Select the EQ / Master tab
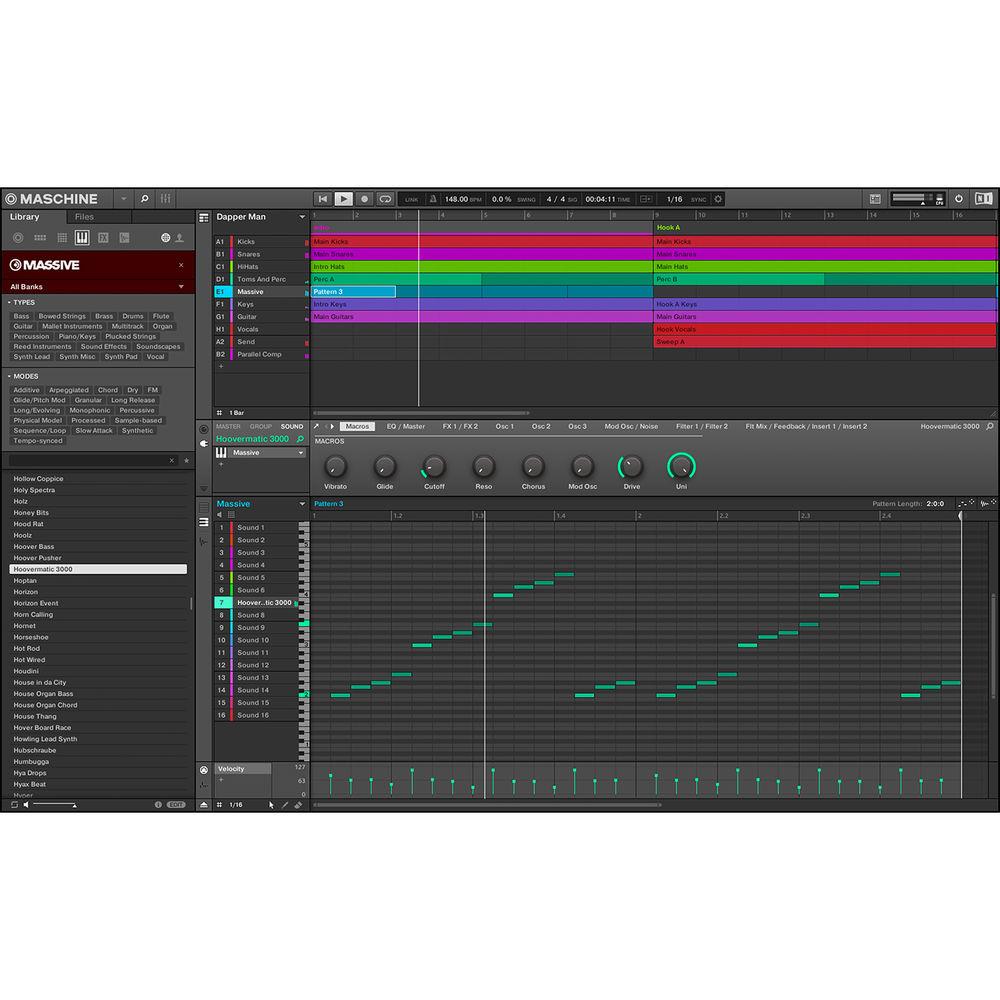 click(406, 426)
